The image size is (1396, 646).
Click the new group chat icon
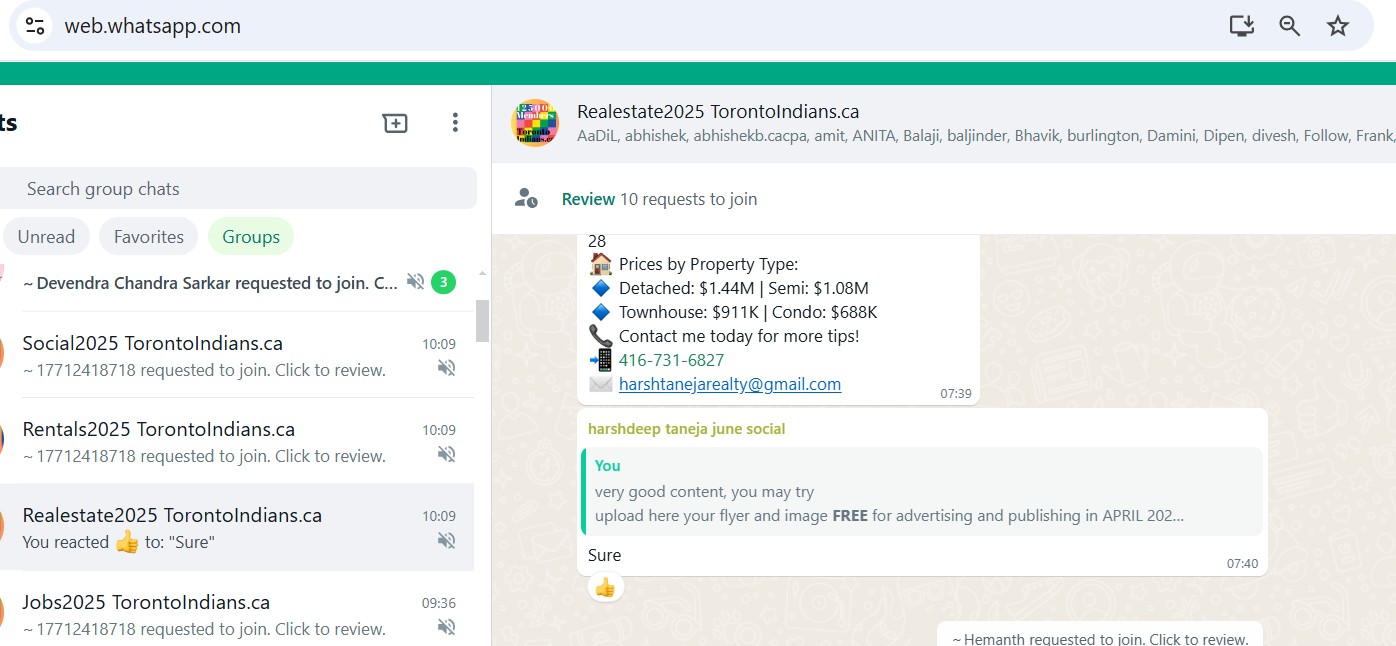pos(395,123)
